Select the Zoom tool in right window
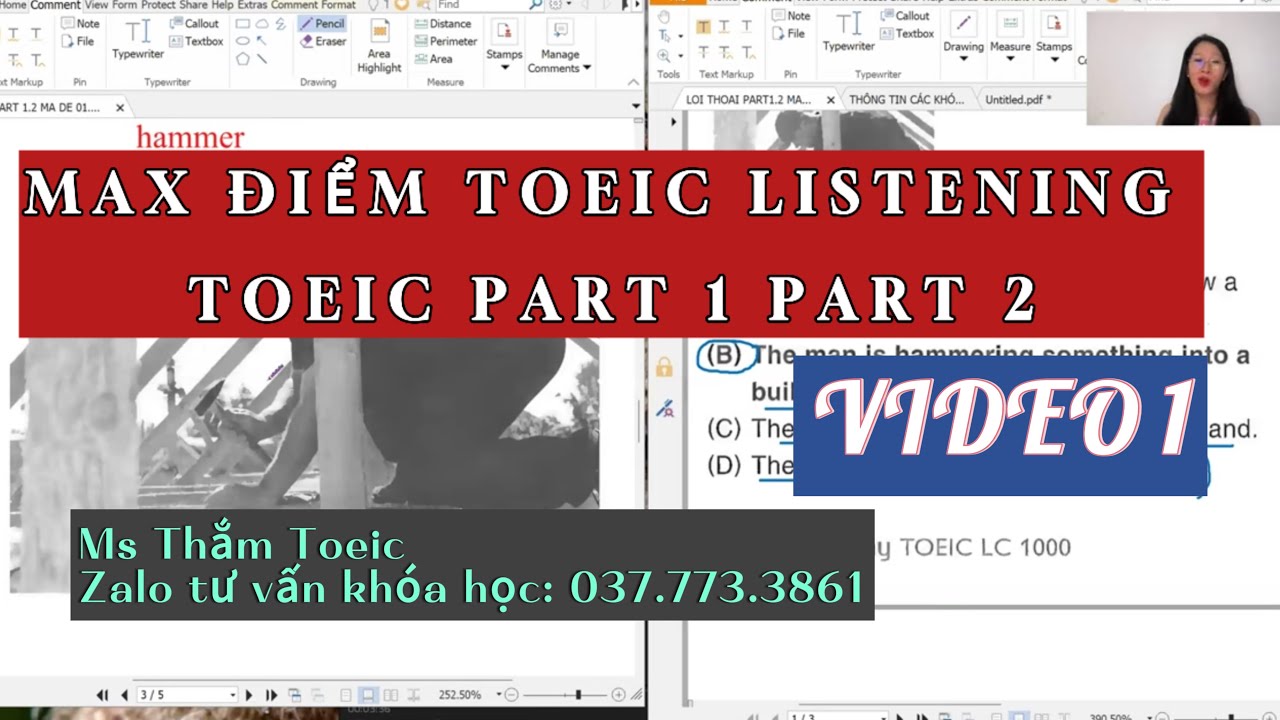Viewport: 1280px width, 720px height. 664,54
